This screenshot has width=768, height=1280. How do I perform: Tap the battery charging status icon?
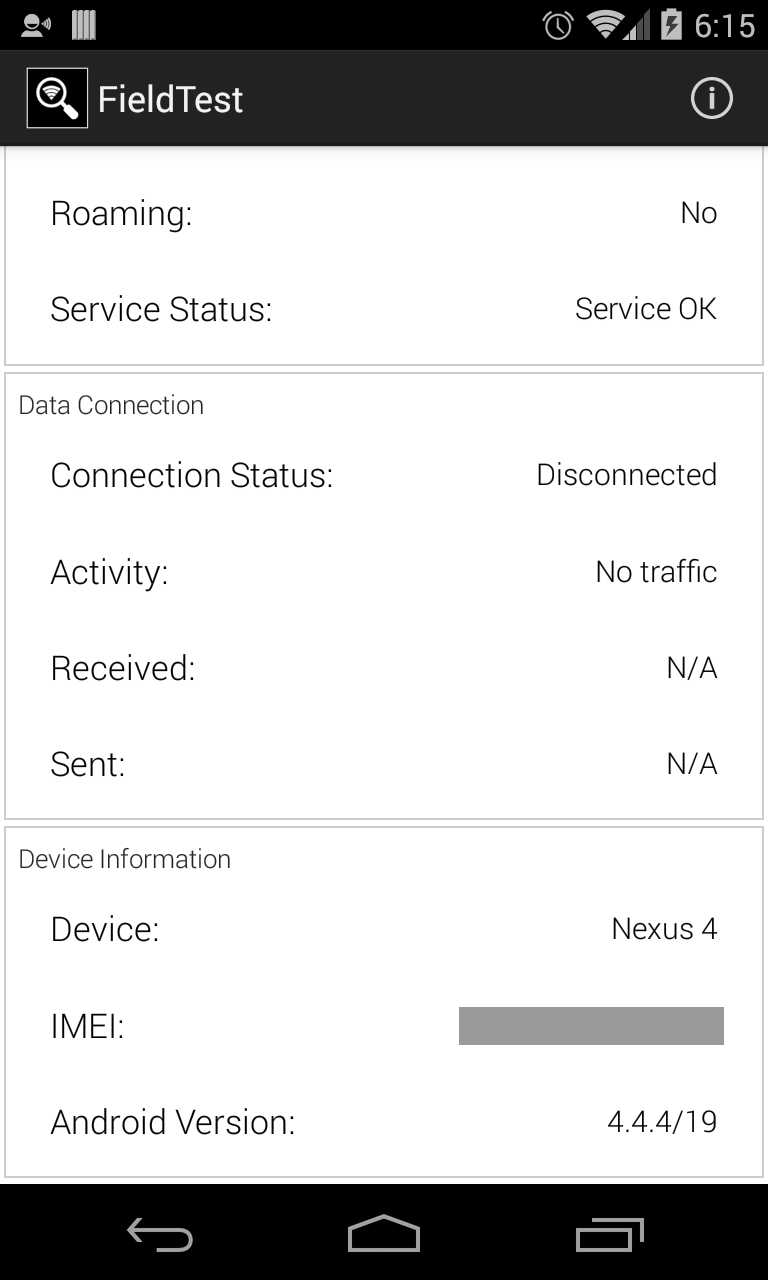click(671, 25)
